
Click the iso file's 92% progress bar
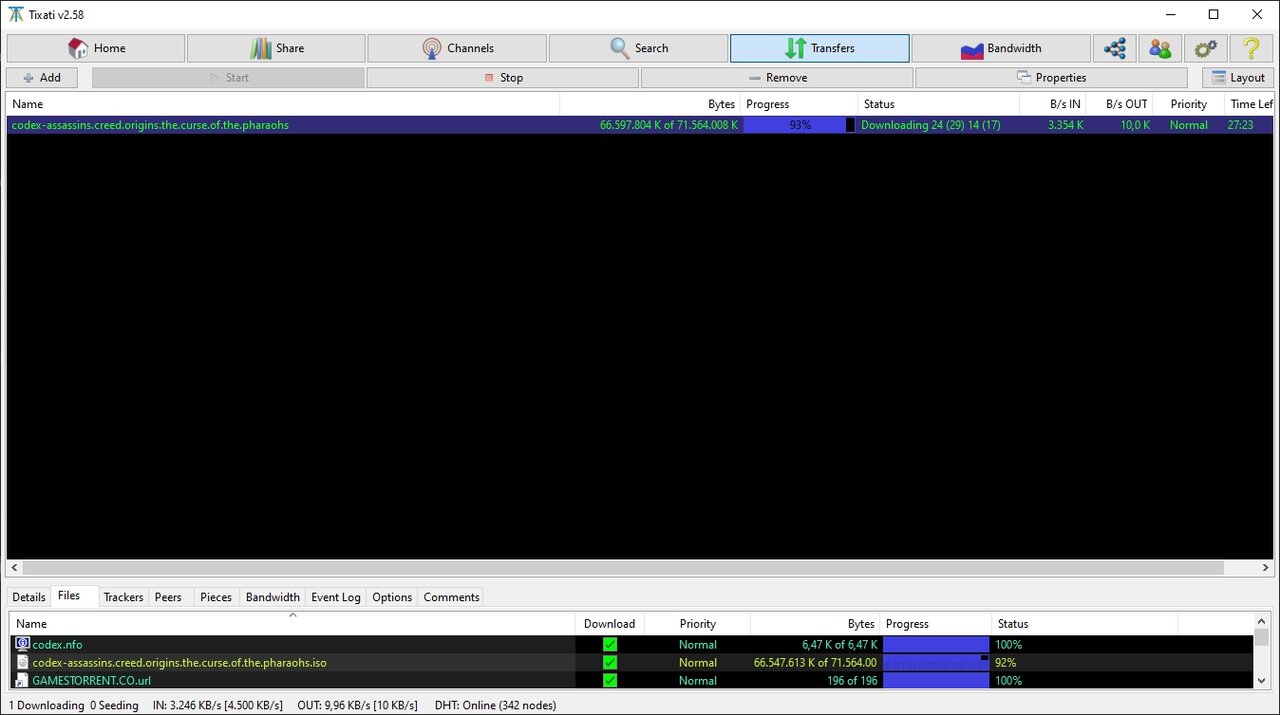tap(936, 663)
